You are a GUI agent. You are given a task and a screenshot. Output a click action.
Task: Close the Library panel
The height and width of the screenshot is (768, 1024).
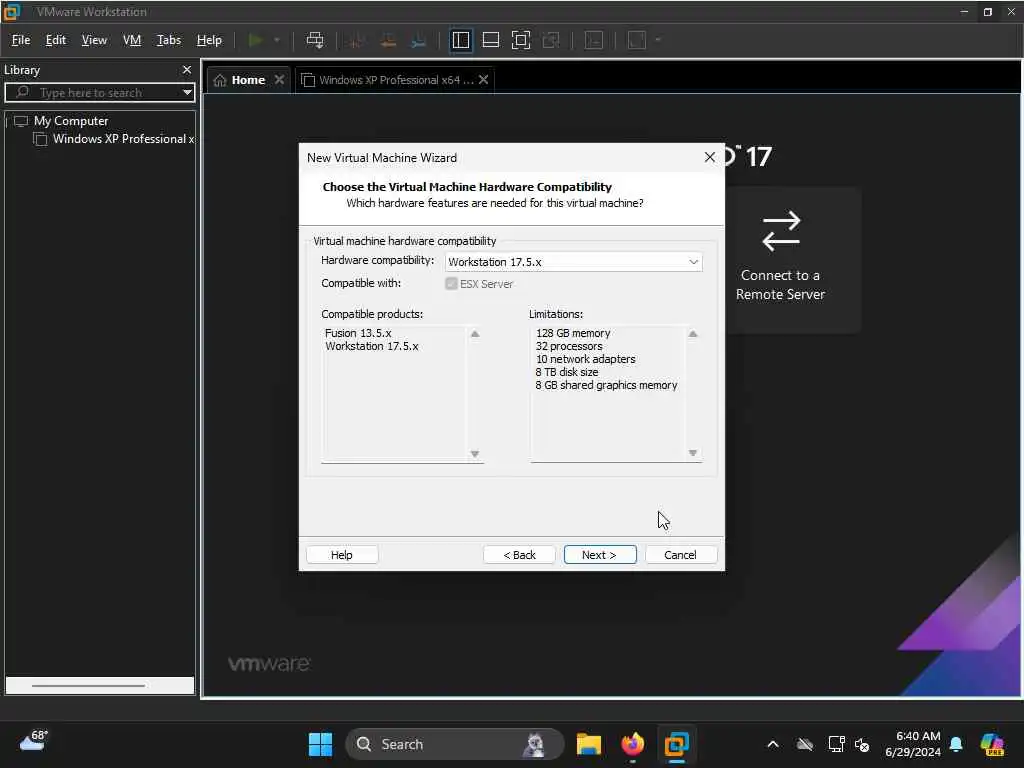click(187, 70)
